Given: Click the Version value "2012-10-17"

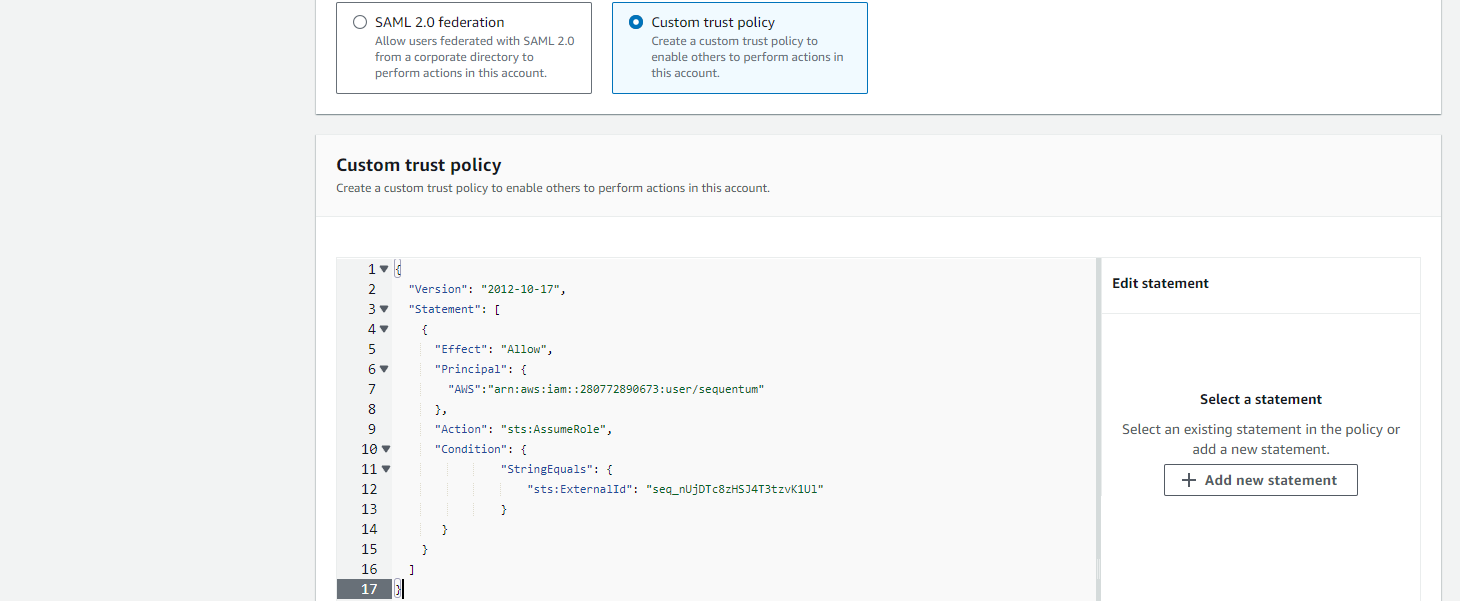Looking at the screenshot, I should click(x=522, y=289).
